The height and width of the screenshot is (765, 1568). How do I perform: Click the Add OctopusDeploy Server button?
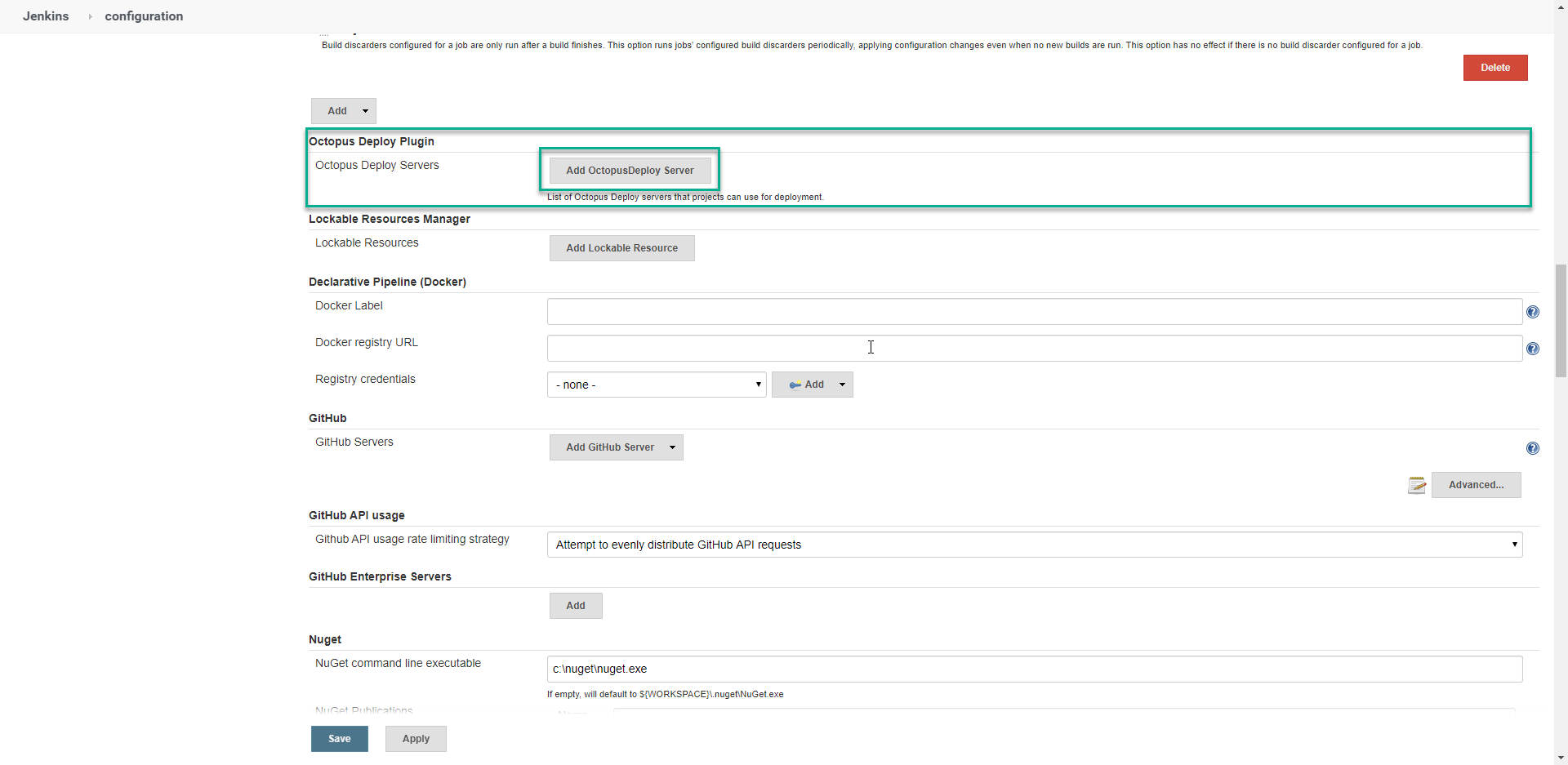(x=629, y=170)
